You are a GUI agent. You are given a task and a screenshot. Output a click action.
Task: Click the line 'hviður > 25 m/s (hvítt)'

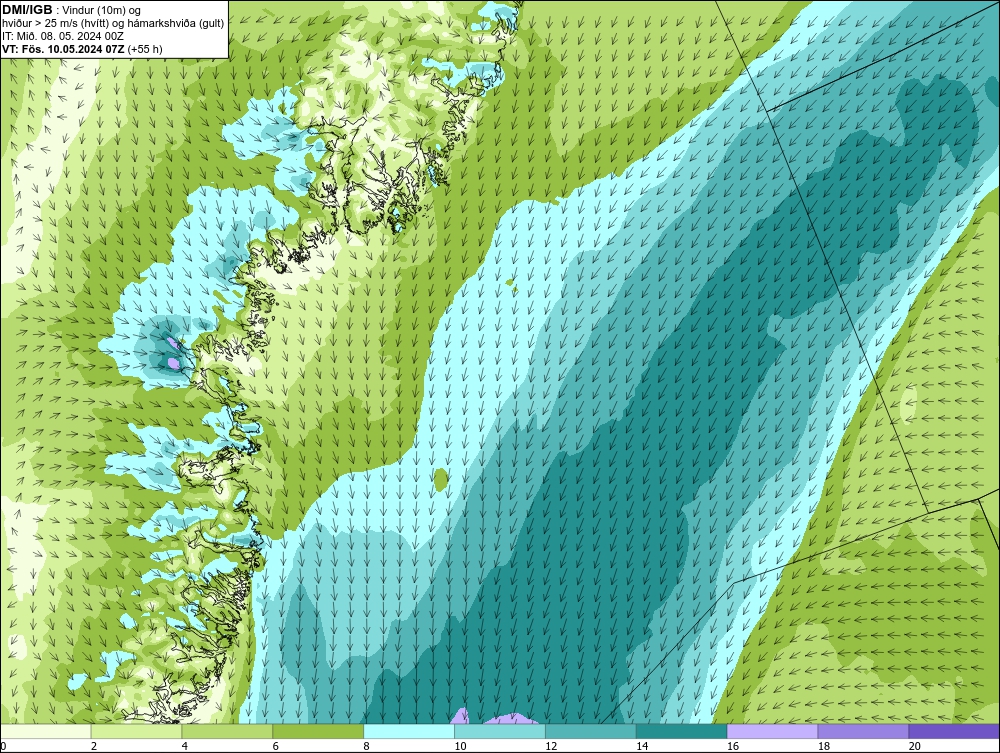point(55,24)
